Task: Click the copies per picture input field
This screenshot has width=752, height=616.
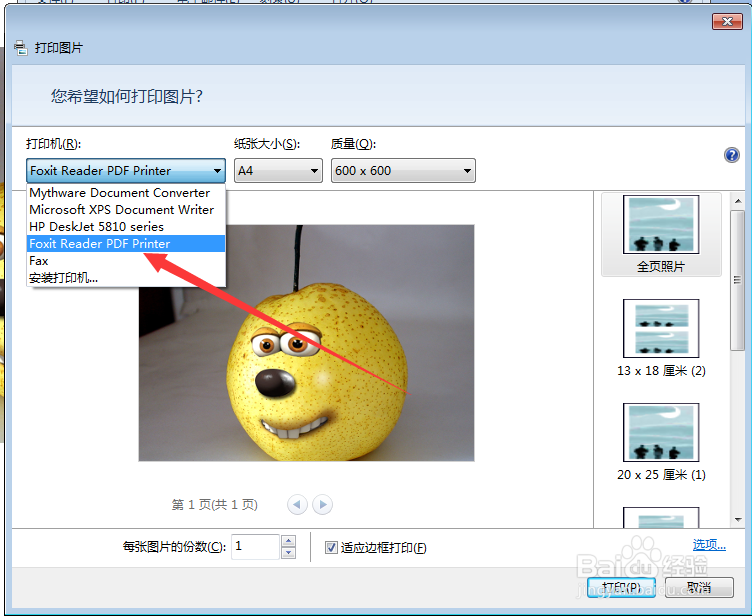Action: point(255,547)
